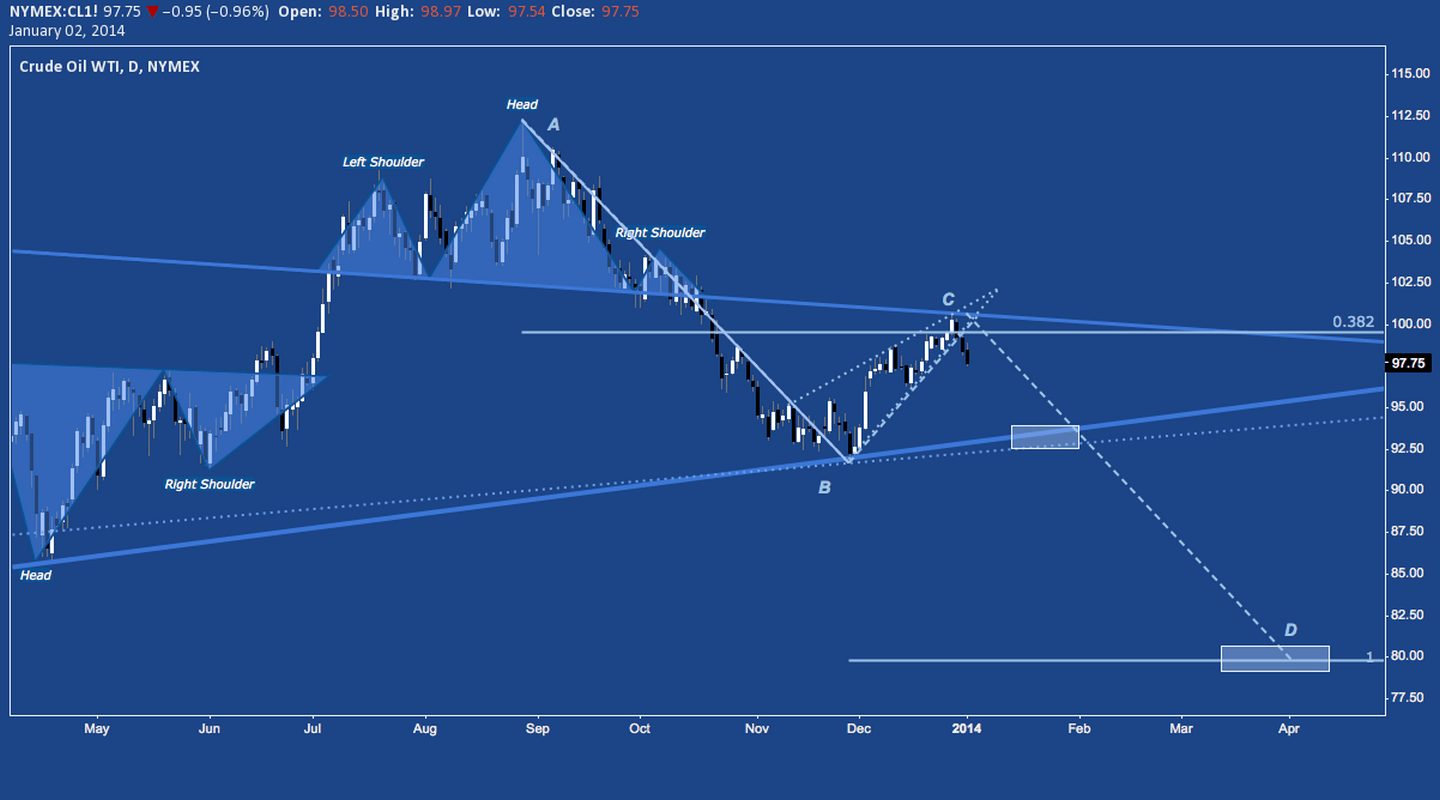Click the 105.00 price axis label
The image size is (1440, 800).
click(x=1410, y=240)
